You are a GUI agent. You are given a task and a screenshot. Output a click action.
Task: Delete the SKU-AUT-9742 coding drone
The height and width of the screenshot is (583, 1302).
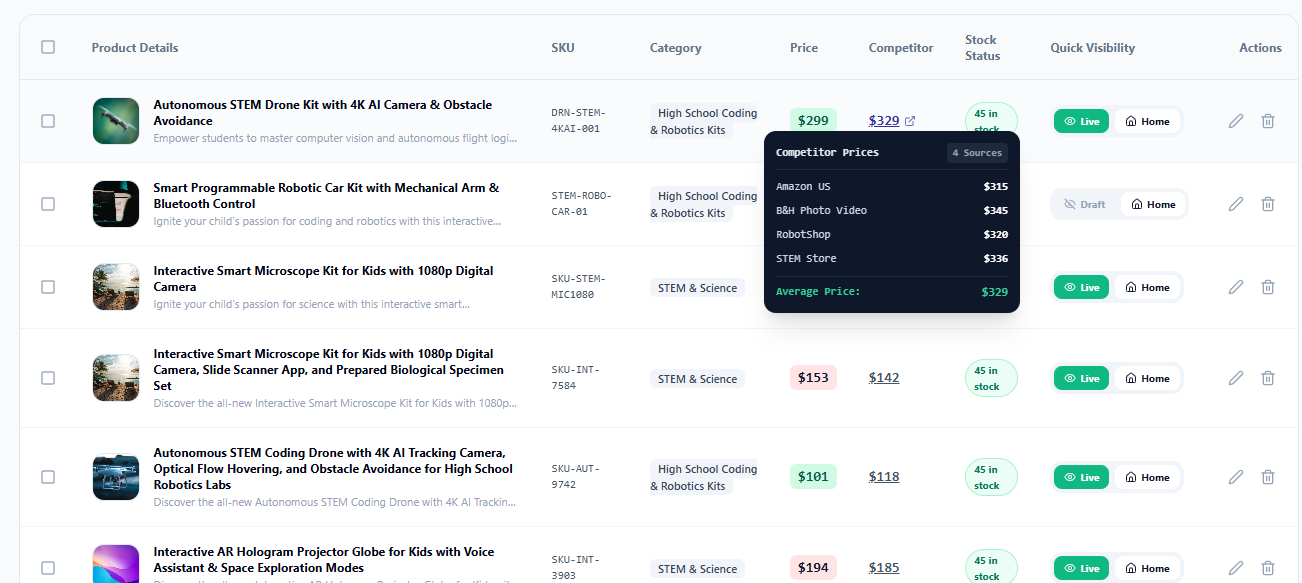point(1268,477)
